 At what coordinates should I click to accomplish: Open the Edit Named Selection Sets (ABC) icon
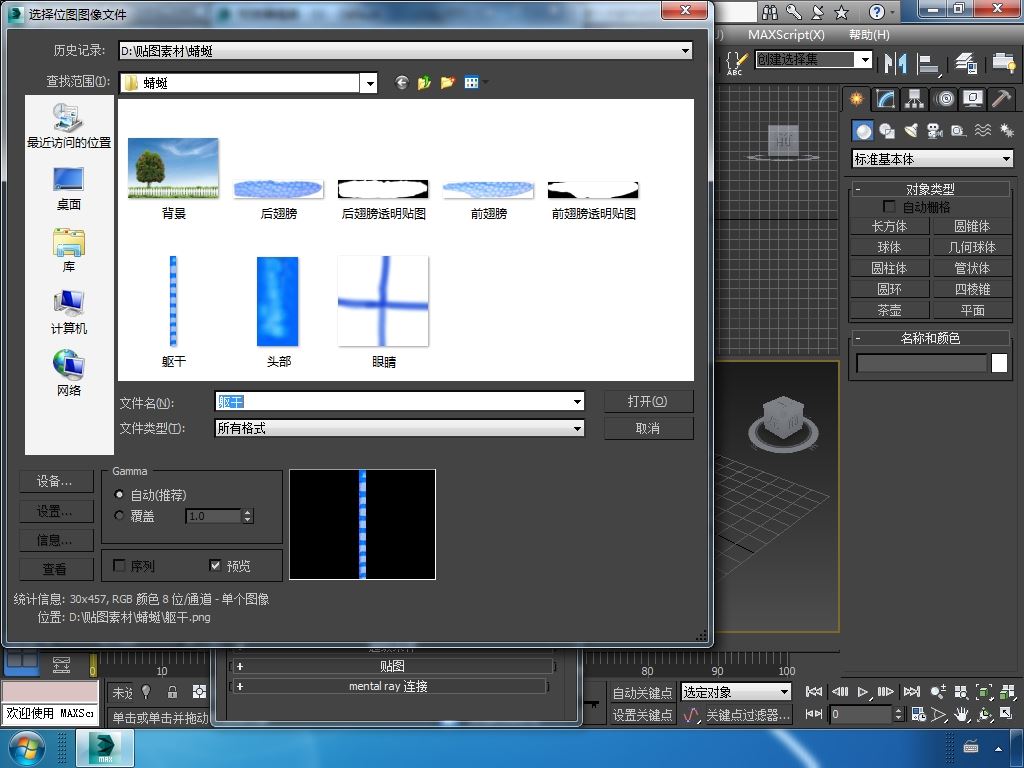click(x=736, y=63)
